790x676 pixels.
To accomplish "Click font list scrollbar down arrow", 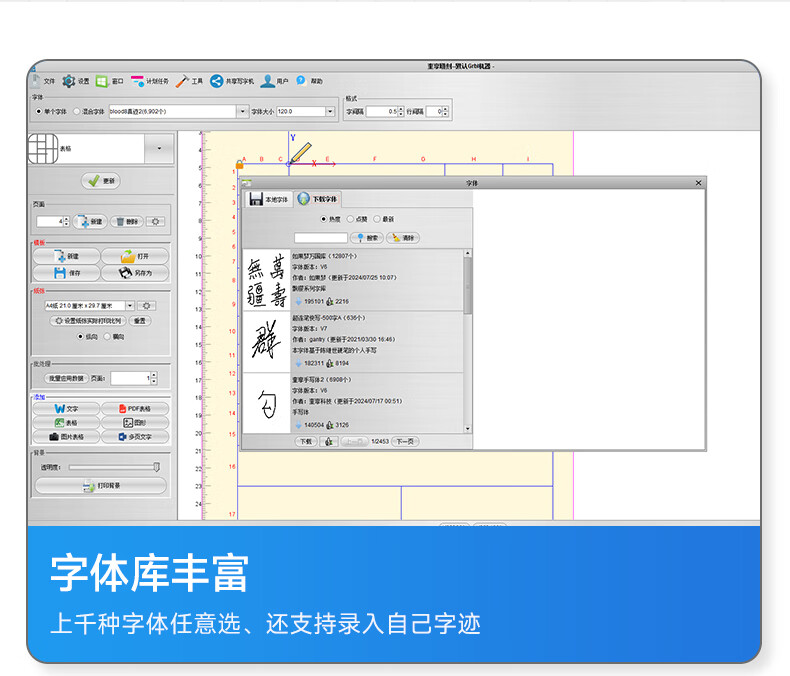I will point(468,429).
